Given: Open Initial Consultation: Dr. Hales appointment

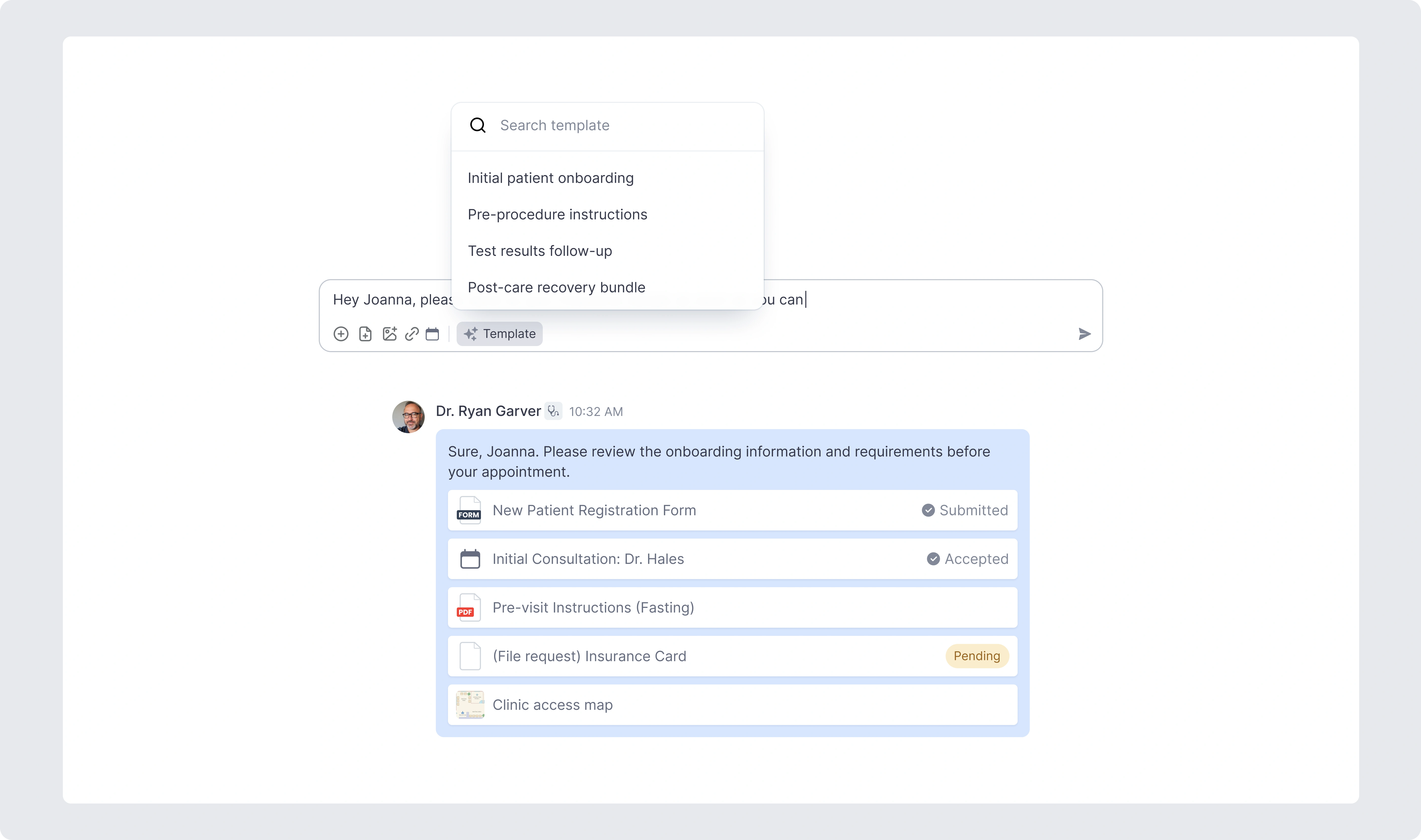Looking at the screenshot, I should (x=588, y=559).
